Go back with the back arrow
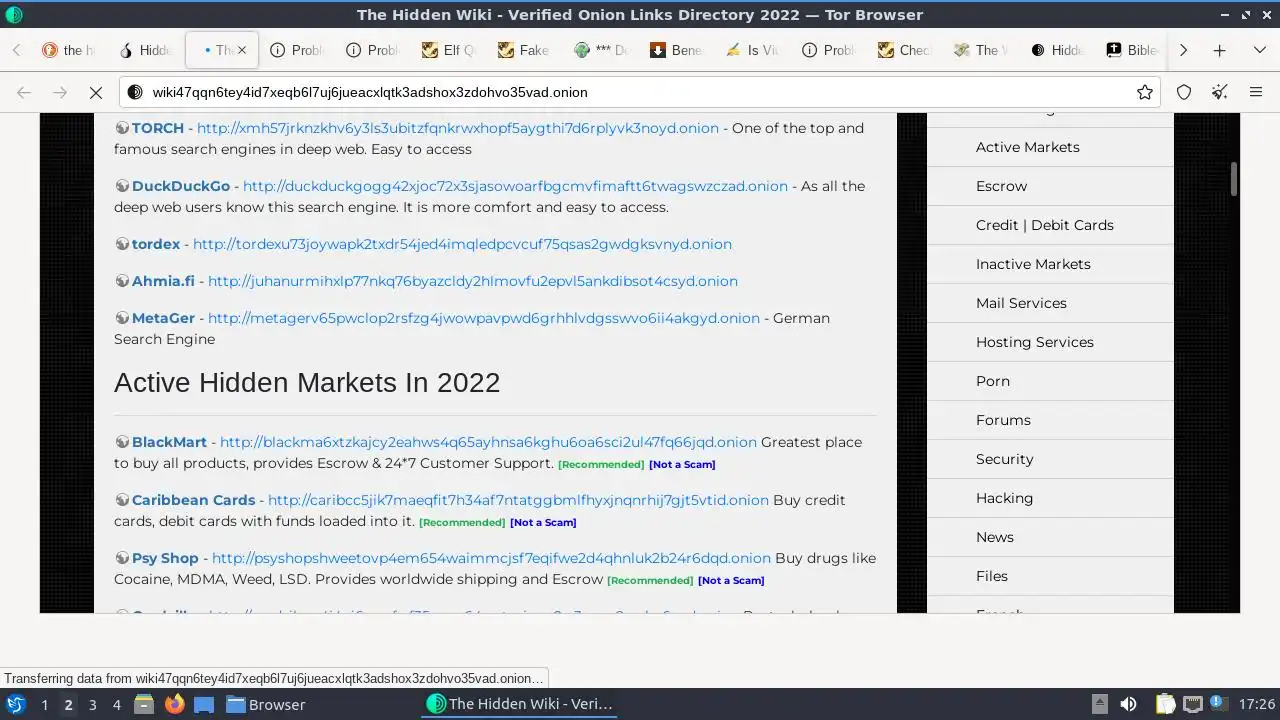 click(24, 92)
